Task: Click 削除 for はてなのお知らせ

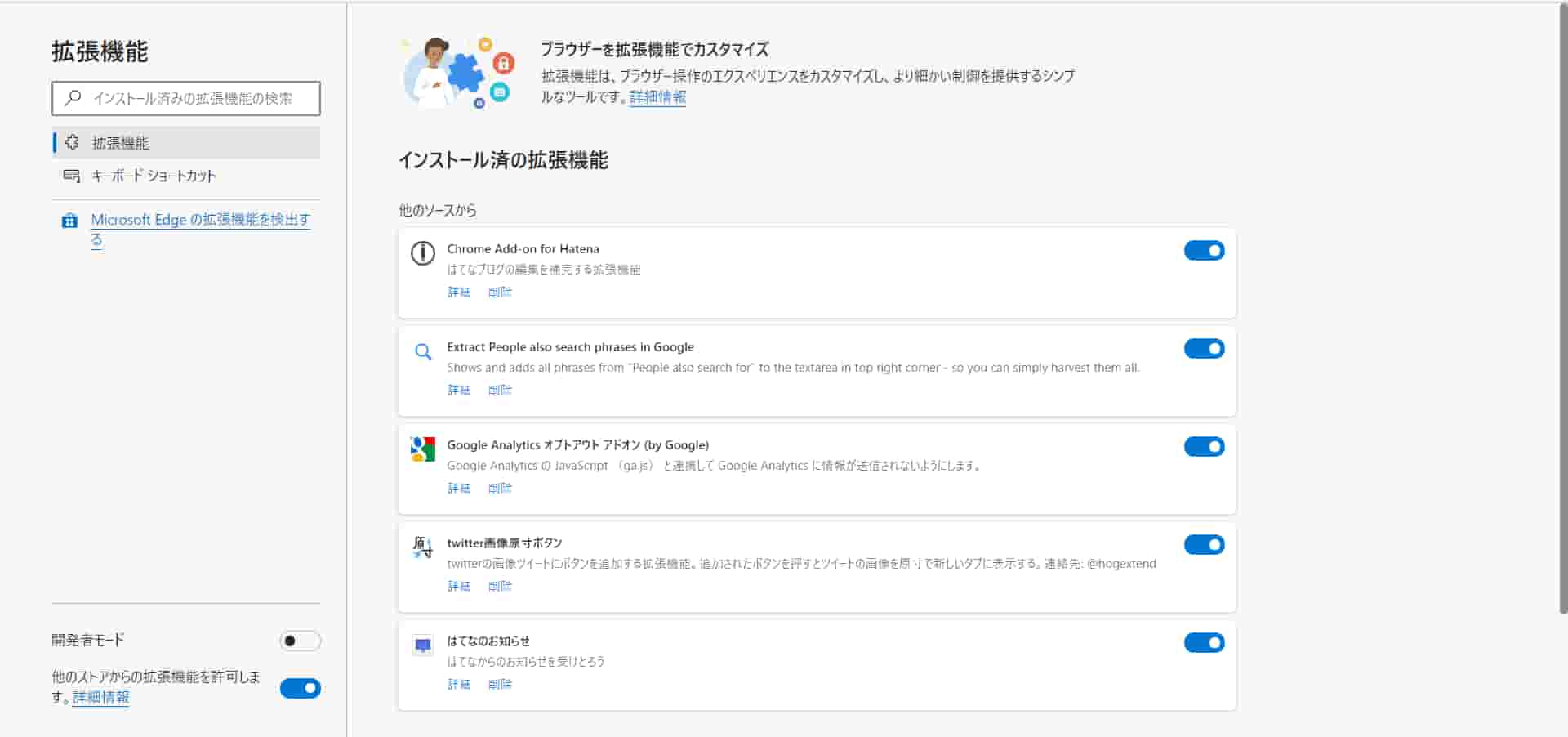Action: 500,684
